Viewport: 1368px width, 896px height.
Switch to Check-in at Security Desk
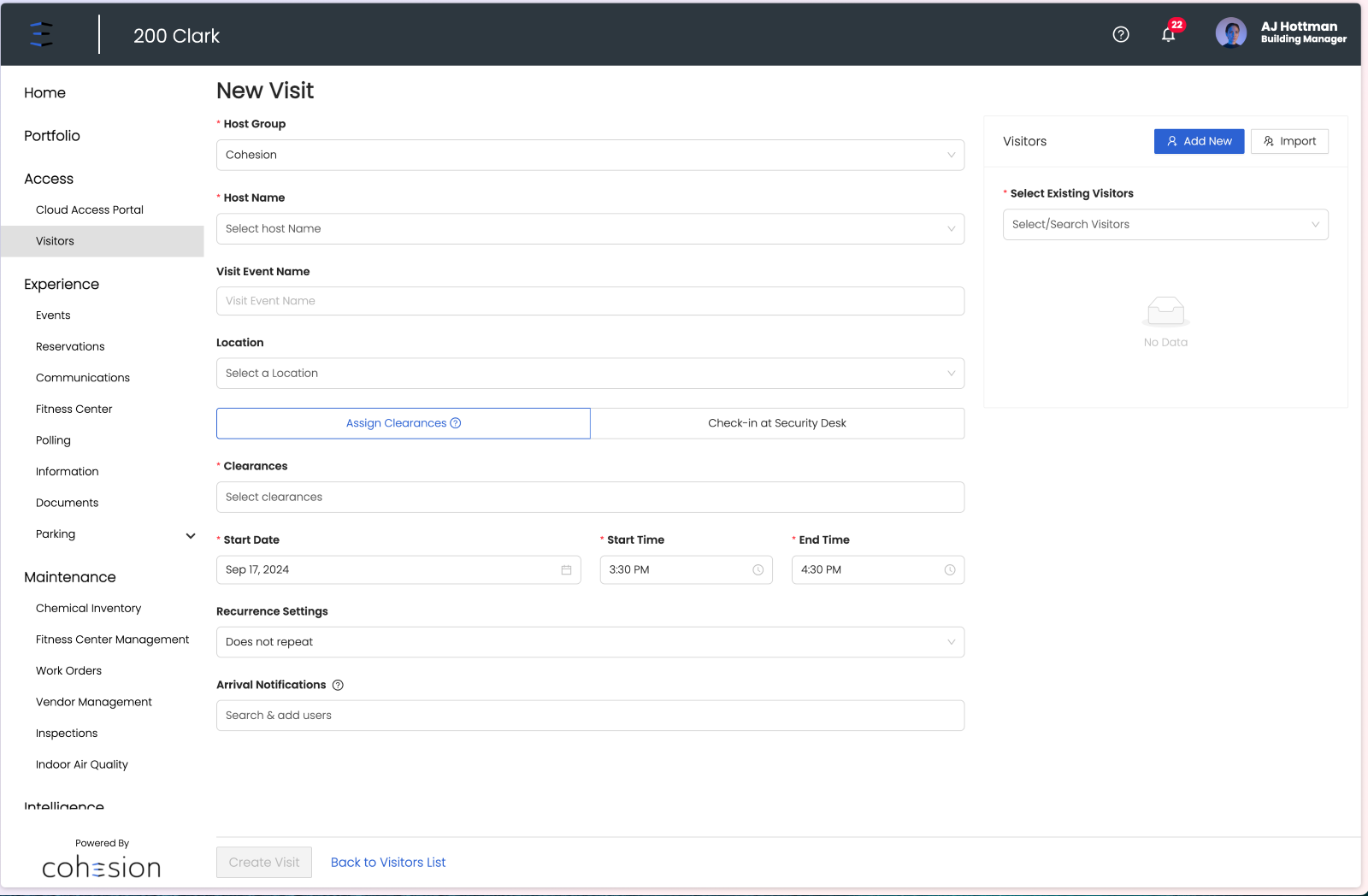pyautogui.click(x=777, y=423)
